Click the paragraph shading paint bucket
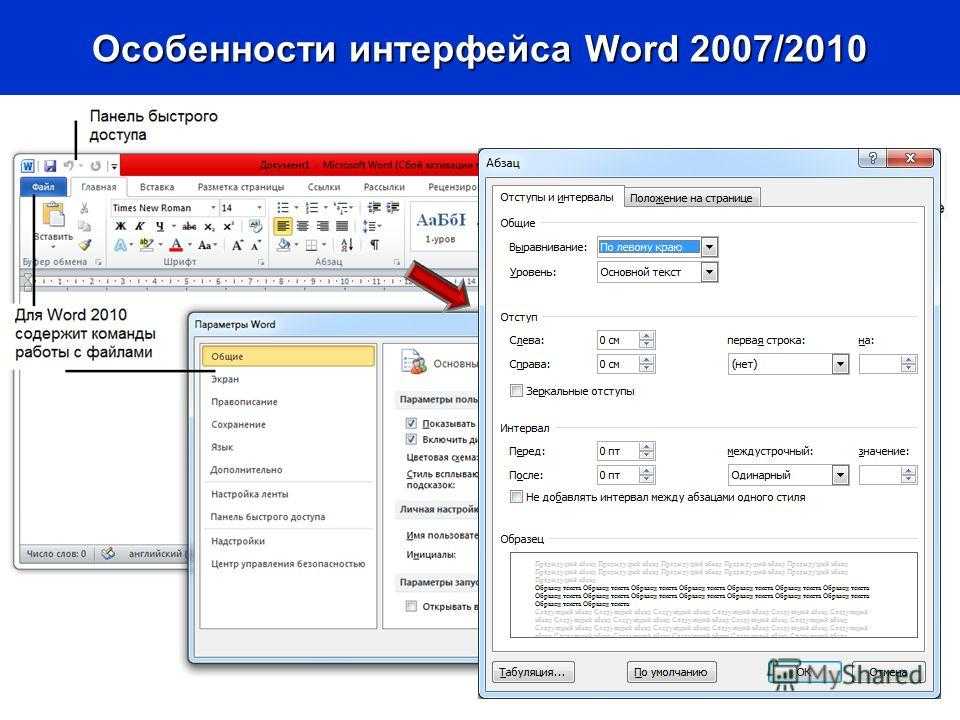Image resolution: width=960 pixels, height=720 pixels. (283, 246)
